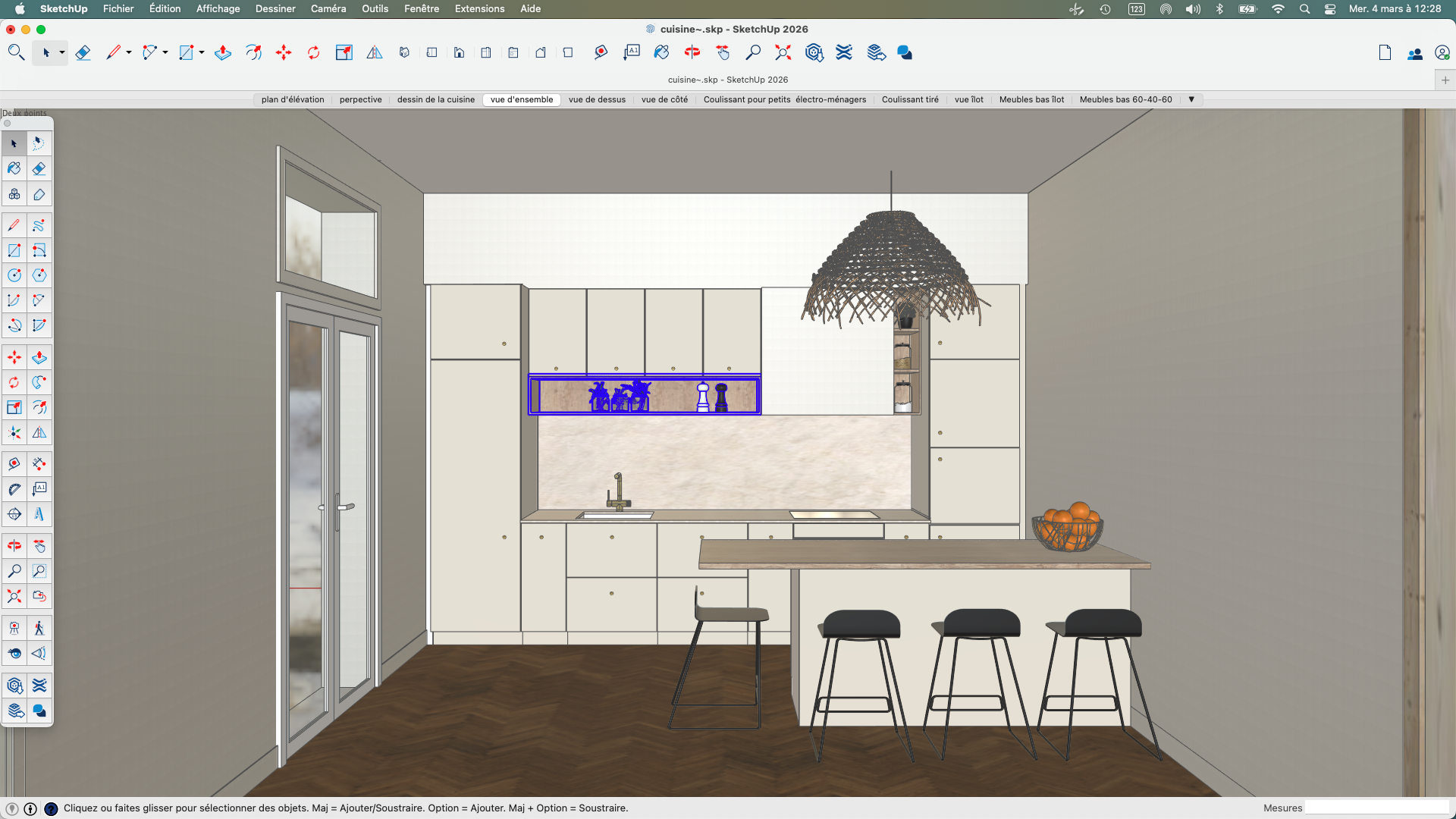Click Zoom Extents in the toolbar
This screenshot has height=819, width=1456.
783,52
